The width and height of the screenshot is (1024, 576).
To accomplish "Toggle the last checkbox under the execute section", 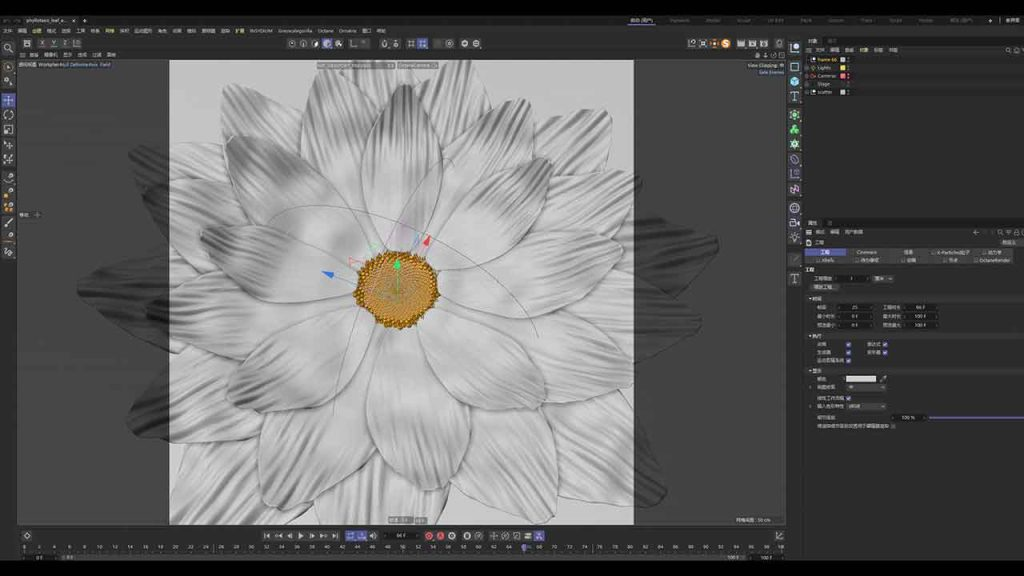I will 848,360.
